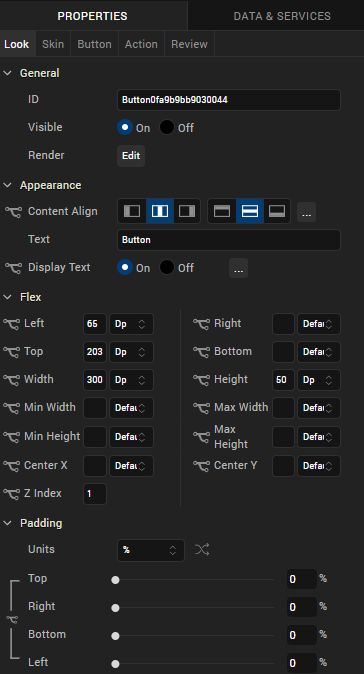Screen dimensions: 364x674
Task: Align content horizontally to the right
Action: coord(187,211)
